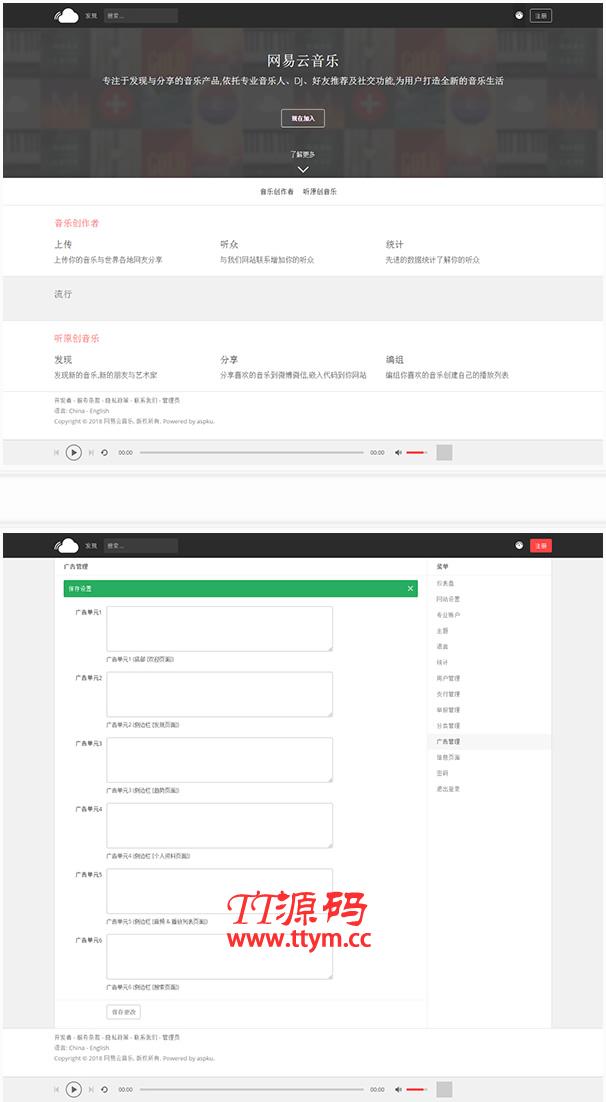The height and width of the screenshot is (1102, 606).
Task: Click into the 广告单元1 text area
Action: (x=219, y=629)
